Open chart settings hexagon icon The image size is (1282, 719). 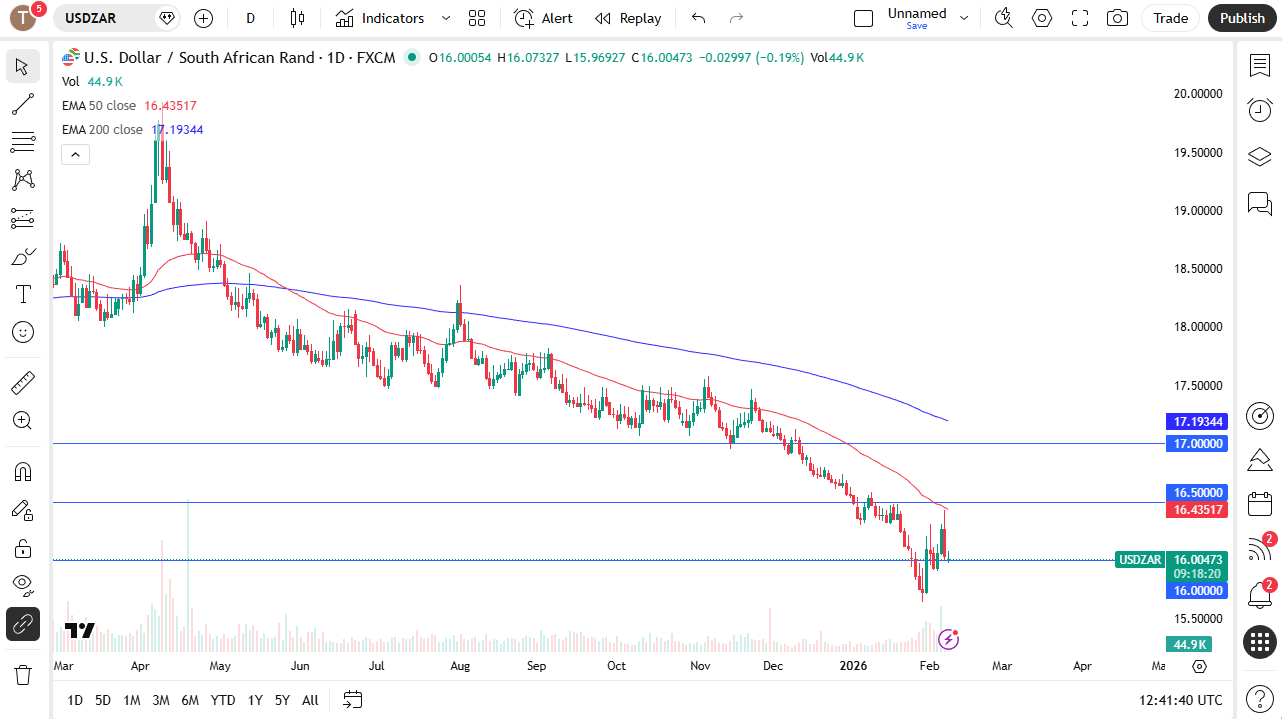[1042, 18]
